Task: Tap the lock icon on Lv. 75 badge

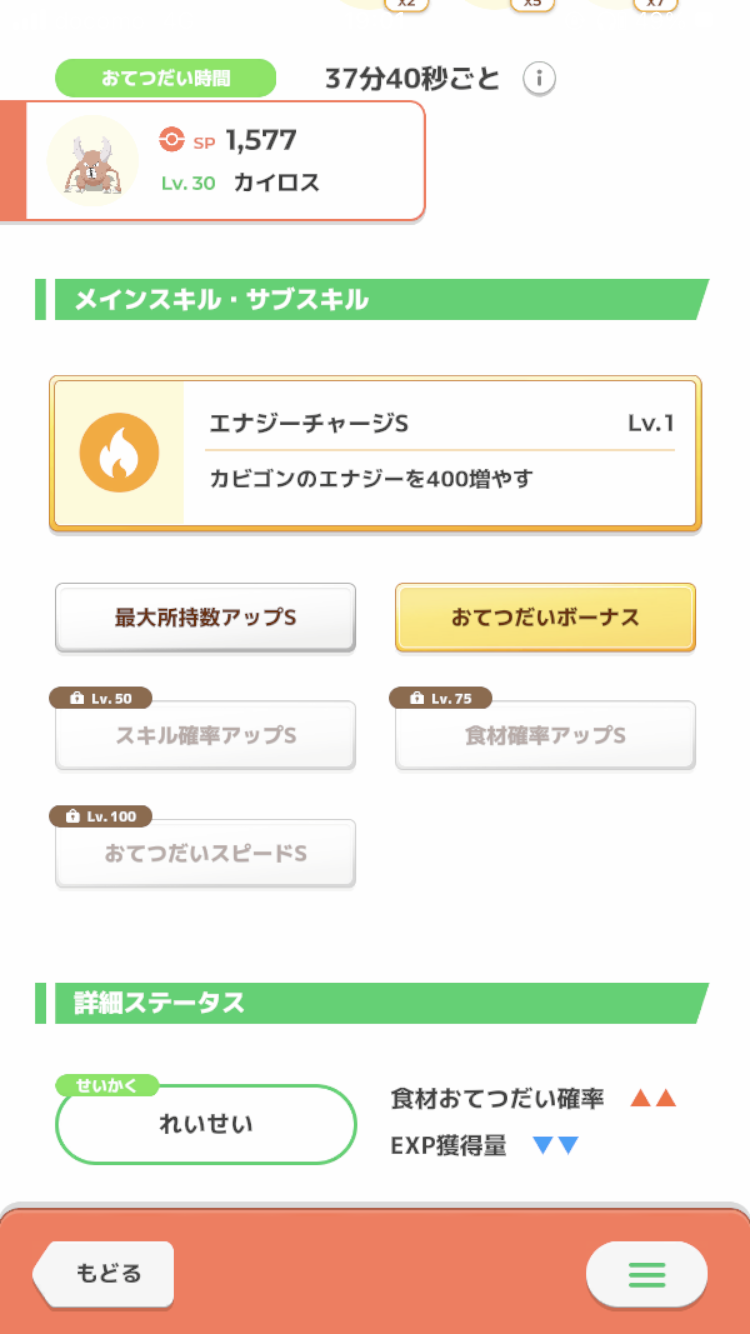Action: click(417, 699)
